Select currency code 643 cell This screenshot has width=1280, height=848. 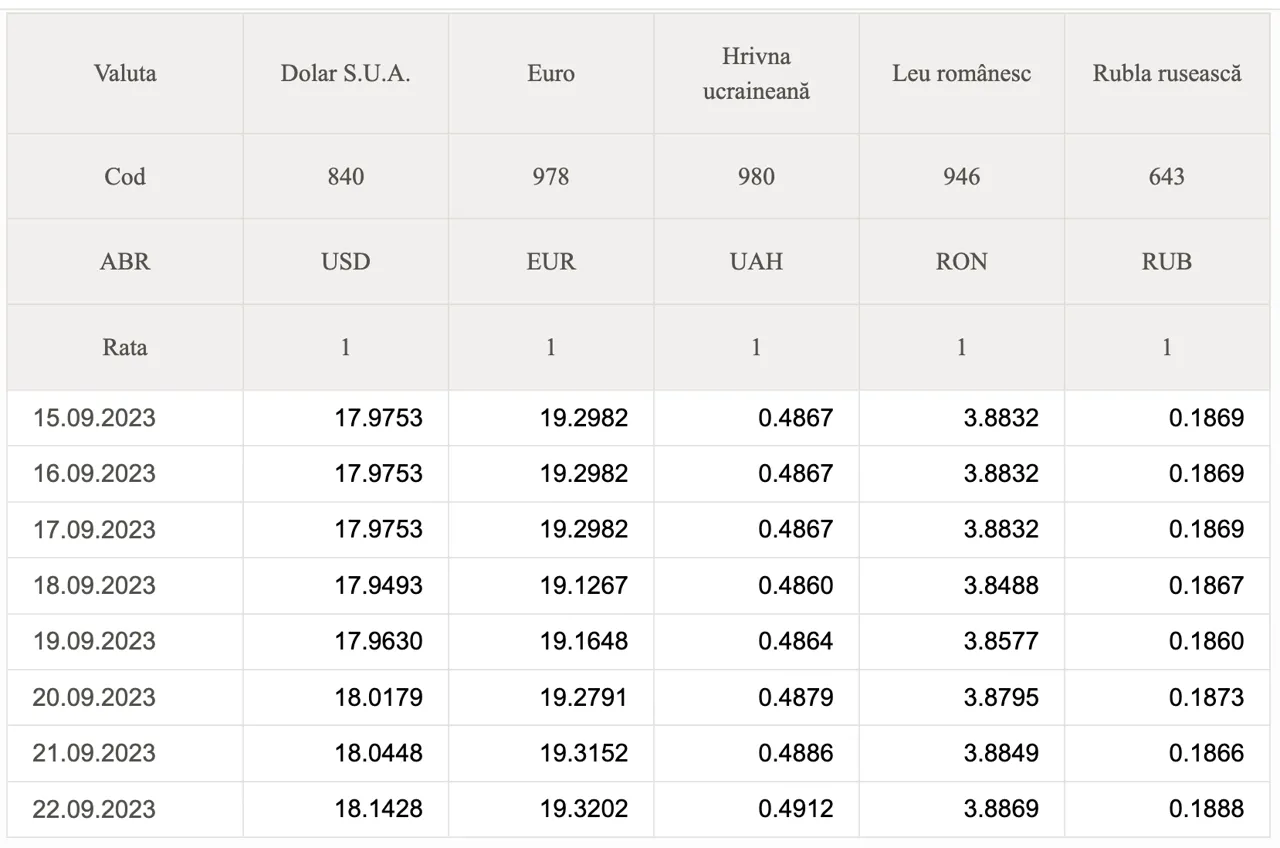1166,177
